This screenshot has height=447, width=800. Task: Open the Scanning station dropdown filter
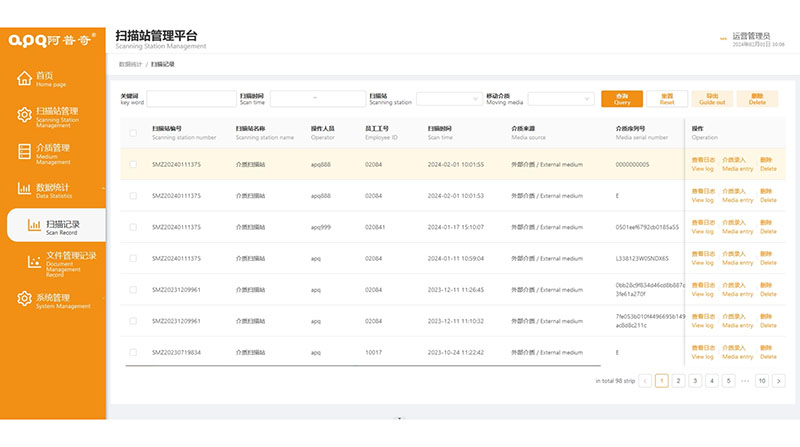[x=448, y=99]
